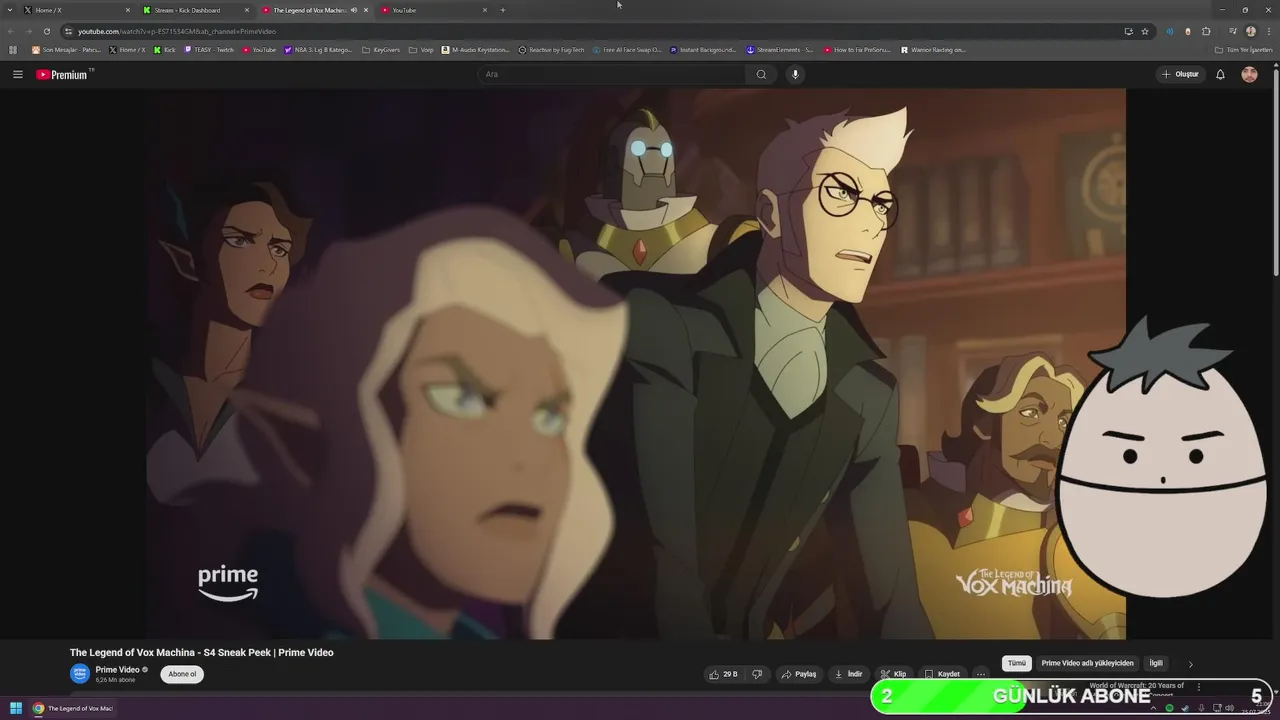
Task: Open Chrome tab search dropdown arrow
Action: (x=11, y=10)
